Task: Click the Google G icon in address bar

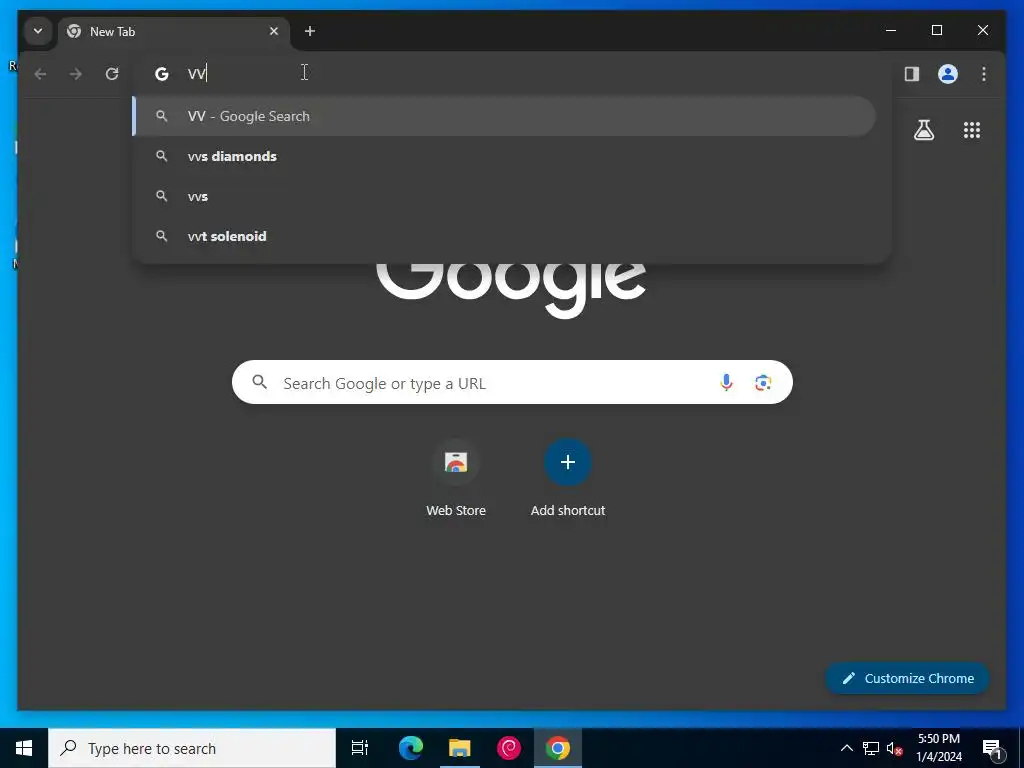Action: (x=161, y=74)
